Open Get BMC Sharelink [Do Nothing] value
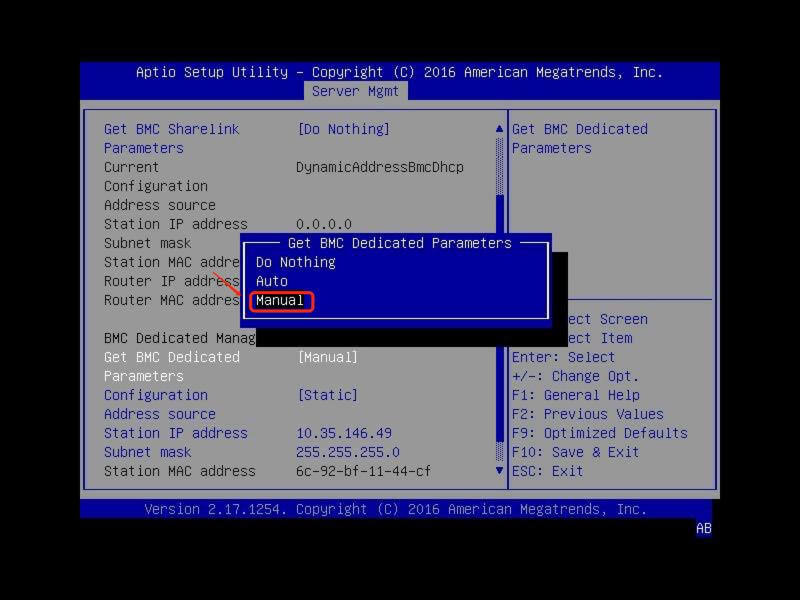The image size is (800, 600). coord(343,129)
